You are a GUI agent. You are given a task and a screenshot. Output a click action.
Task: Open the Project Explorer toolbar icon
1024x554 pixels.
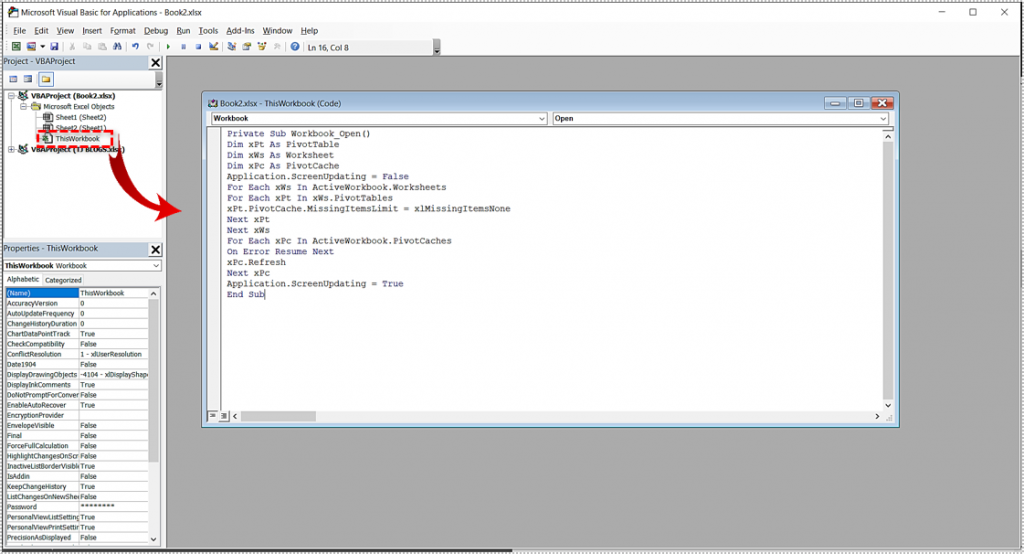coord(231,47)
